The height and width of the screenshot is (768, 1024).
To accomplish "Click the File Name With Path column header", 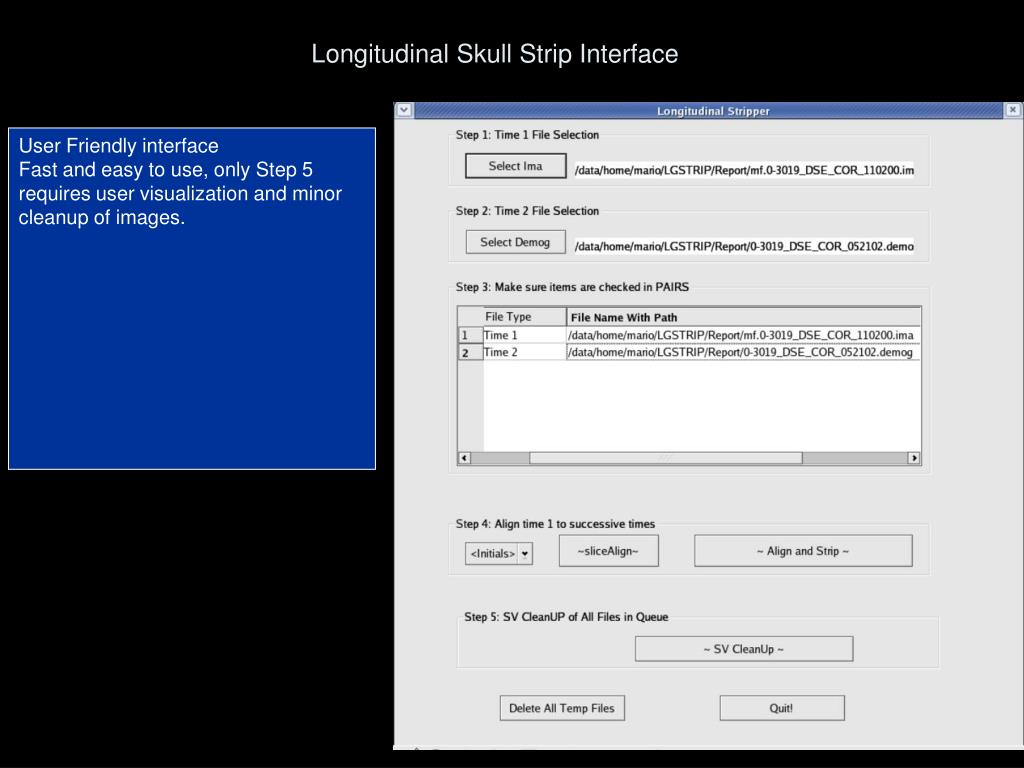I will click(x=744, y=317).
